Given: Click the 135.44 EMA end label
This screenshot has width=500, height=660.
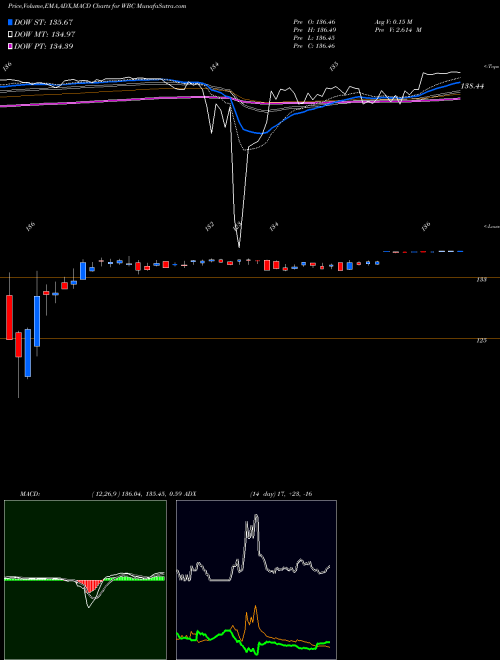Looking at the screenshot, I should point(473,86).
